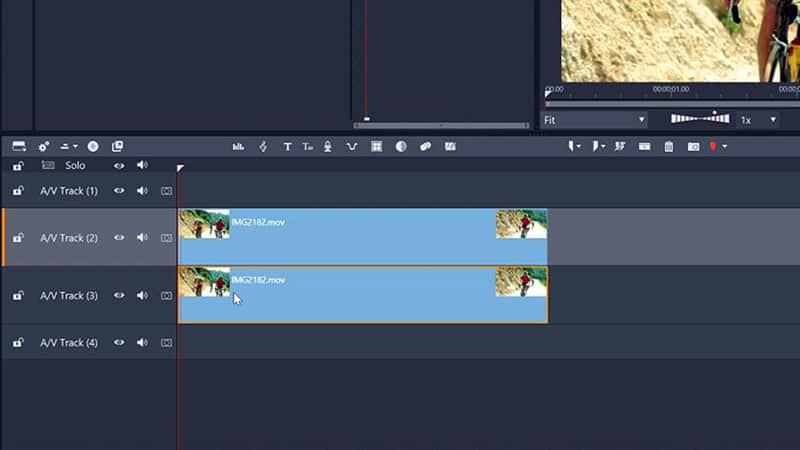This screenshot has height=450, width=800.
Task: Take a snapshot with camera icon
Action: (693, 147)
